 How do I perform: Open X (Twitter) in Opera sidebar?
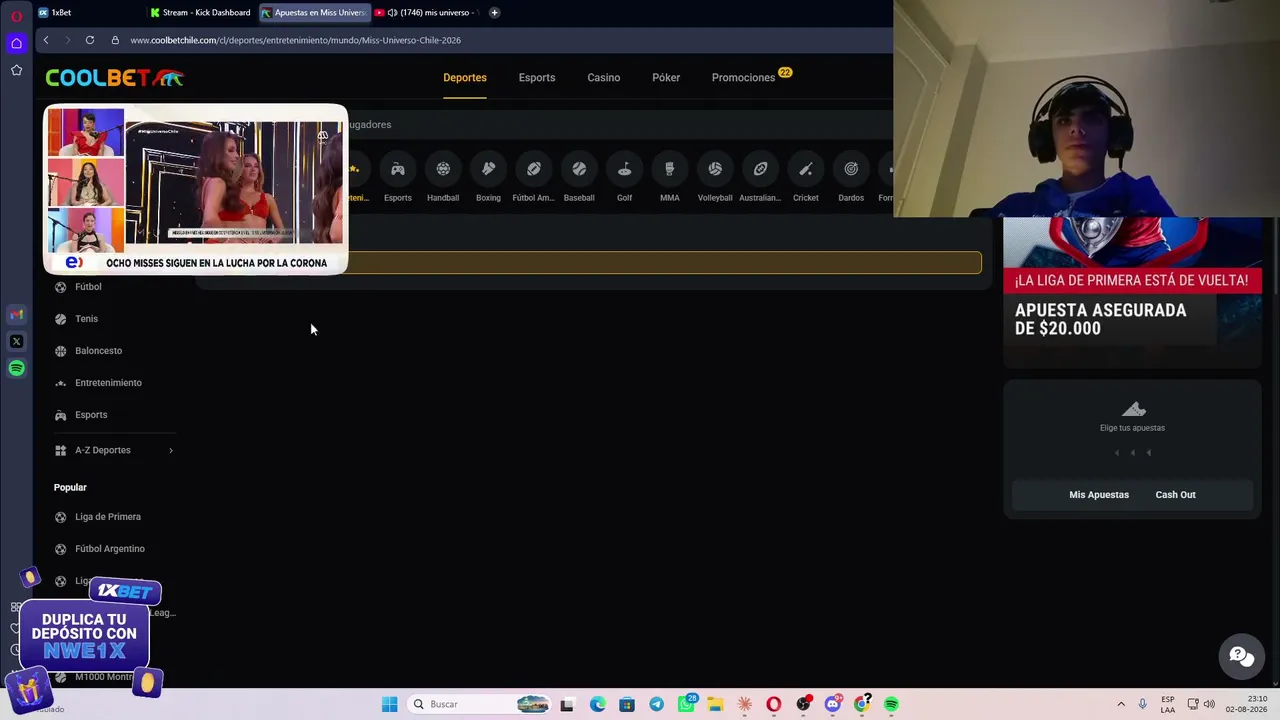16,342
